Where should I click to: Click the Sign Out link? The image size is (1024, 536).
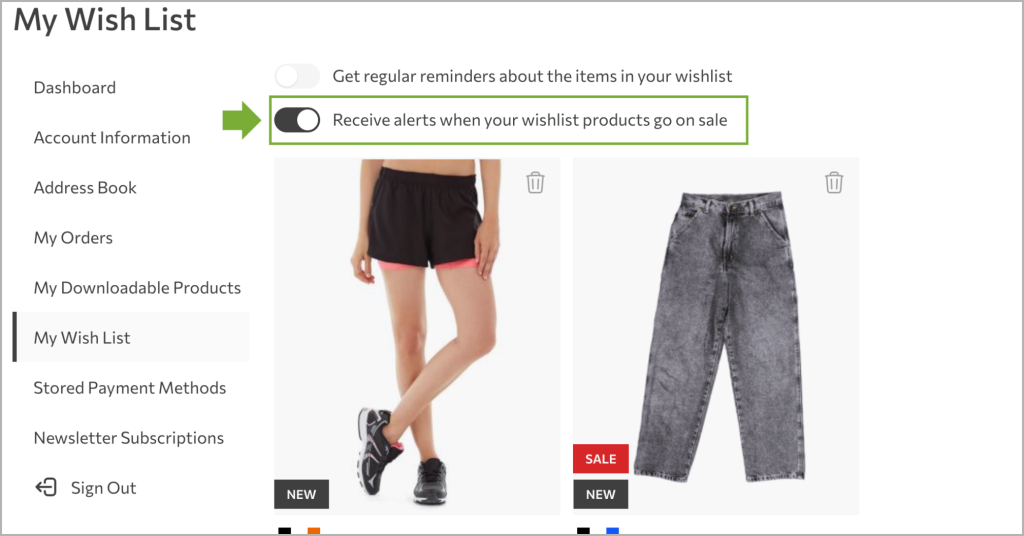coord(103,488)
